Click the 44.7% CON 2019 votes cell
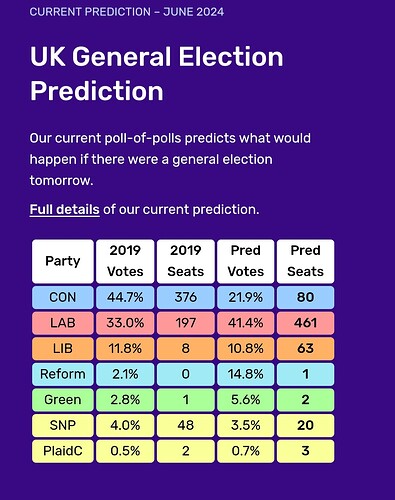Image resolution: width=395 pixels, height=500 pixels. [125, 297]
